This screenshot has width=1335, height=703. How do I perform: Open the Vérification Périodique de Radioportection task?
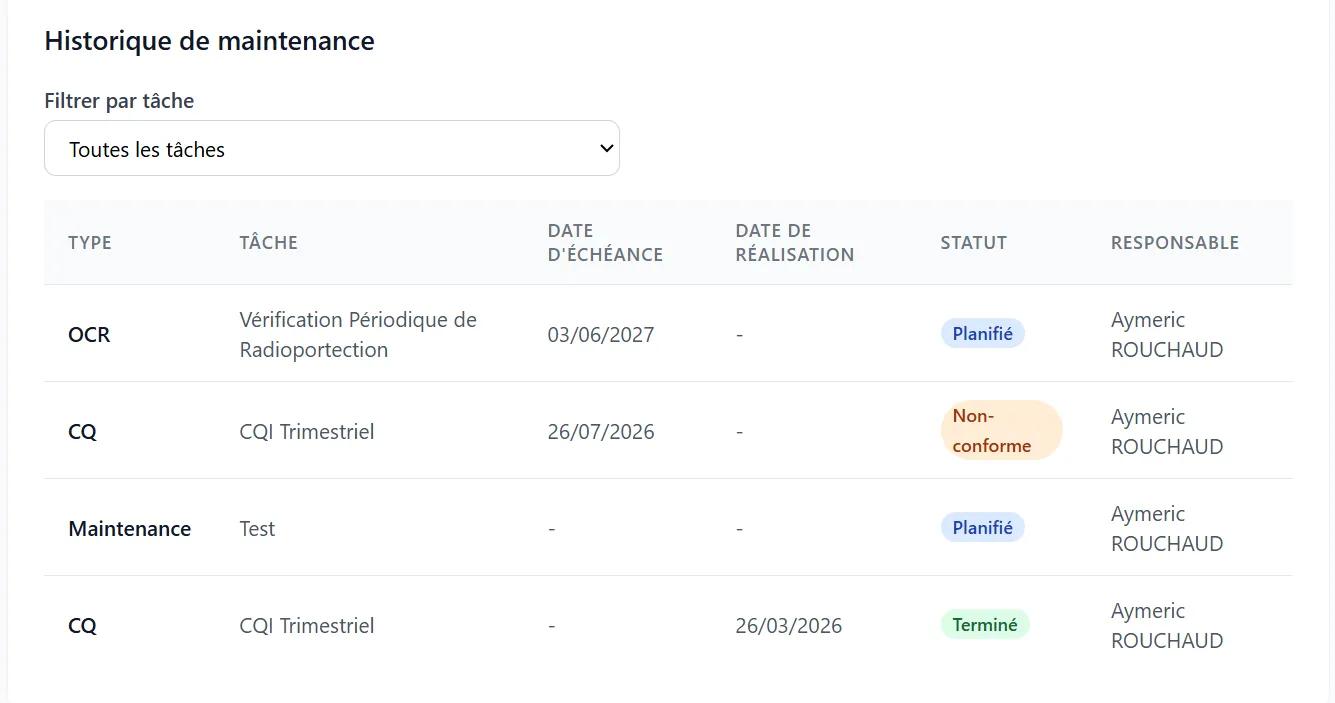(x=358, y=335)
